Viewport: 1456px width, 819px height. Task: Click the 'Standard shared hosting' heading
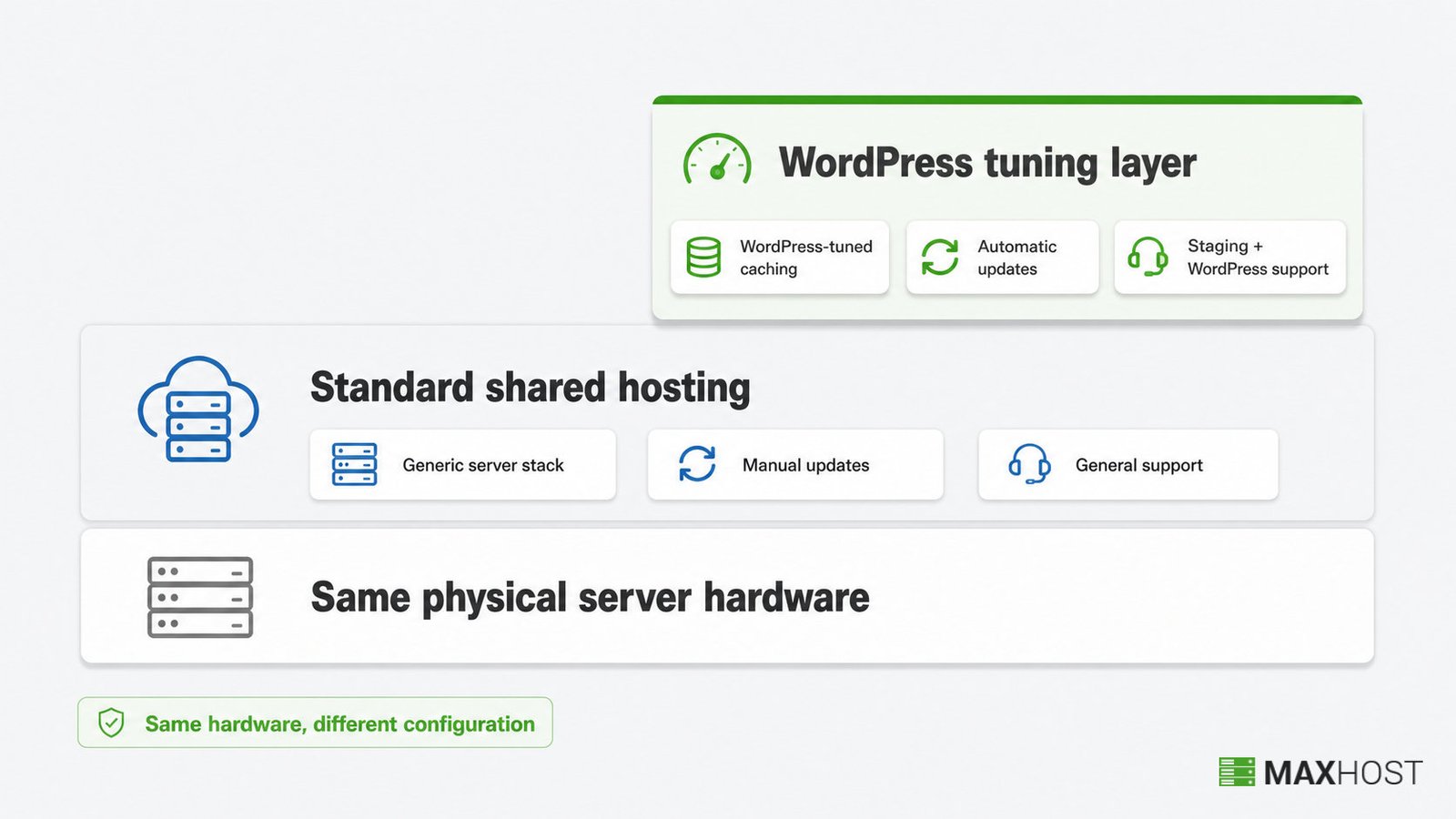click(531, 388)
